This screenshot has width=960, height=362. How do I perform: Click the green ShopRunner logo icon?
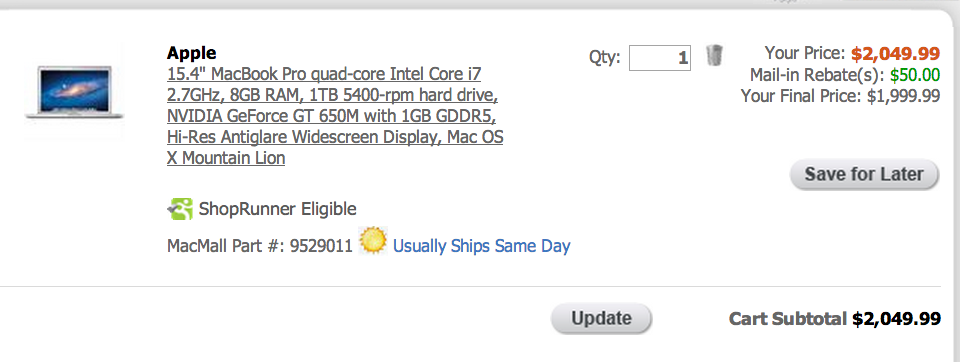point(179,209)
